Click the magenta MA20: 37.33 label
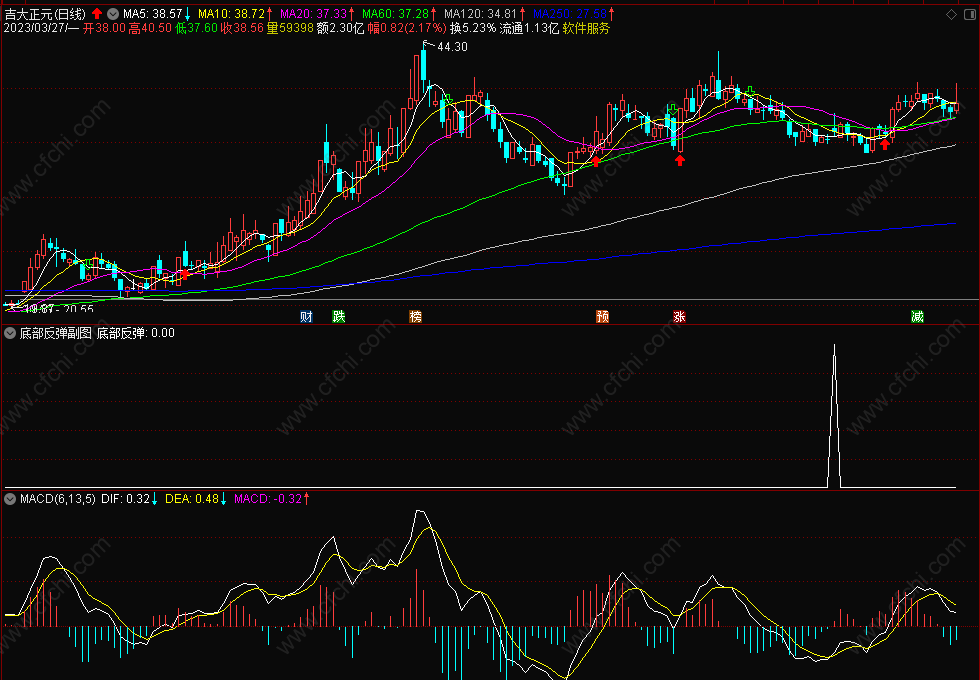 (313, 14)
